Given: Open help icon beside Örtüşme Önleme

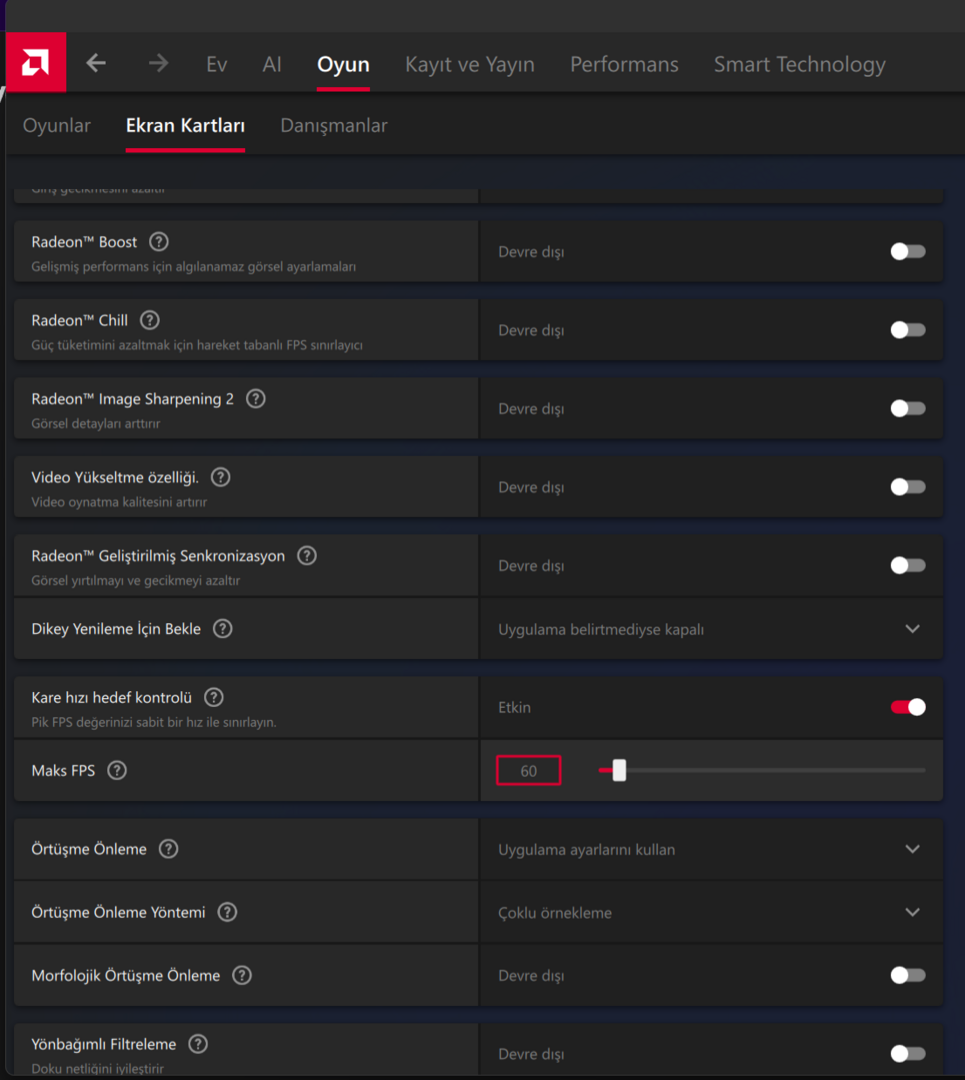Looking at the screenshot, I should (x=169, y=849).
